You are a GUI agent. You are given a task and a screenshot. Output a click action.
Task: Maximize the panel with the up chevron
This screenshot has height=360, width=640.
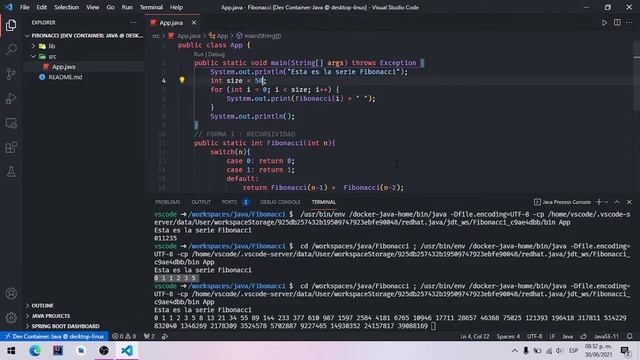click(x=617, y=202)
